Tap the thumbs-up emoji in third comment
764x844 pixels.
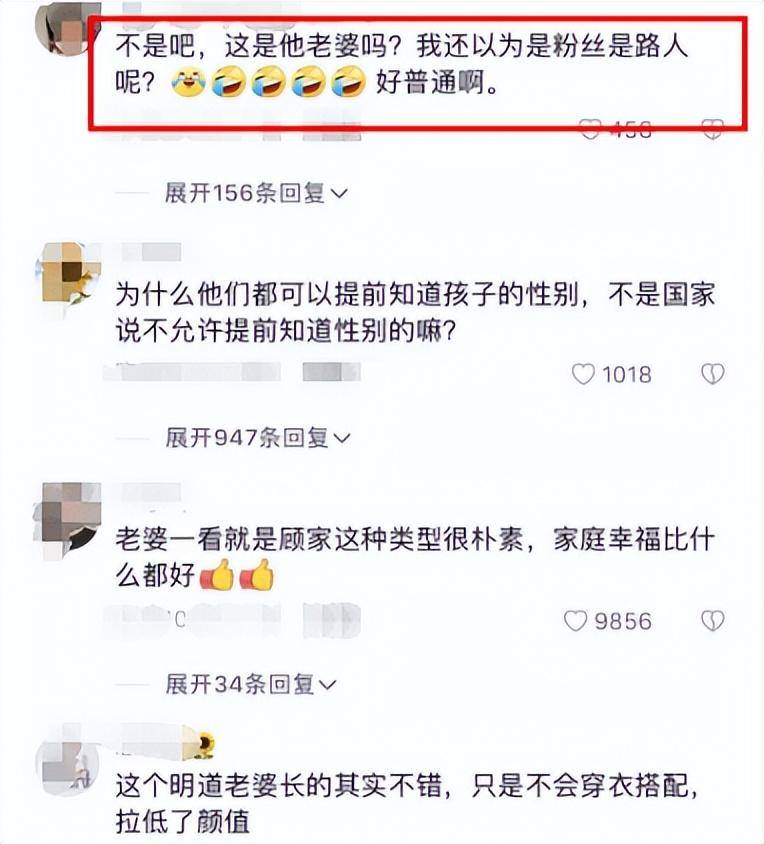237,575
